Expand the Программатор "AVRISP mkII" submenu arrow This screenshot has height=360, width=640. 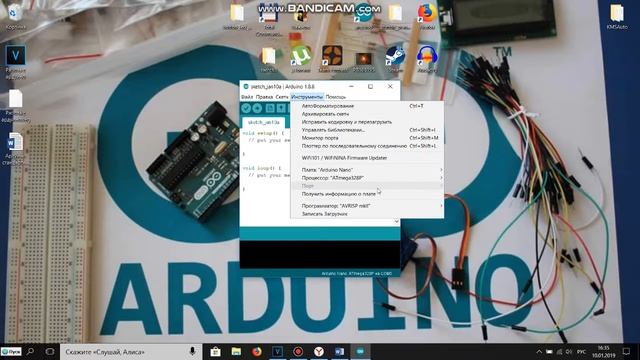coord(441,206)
